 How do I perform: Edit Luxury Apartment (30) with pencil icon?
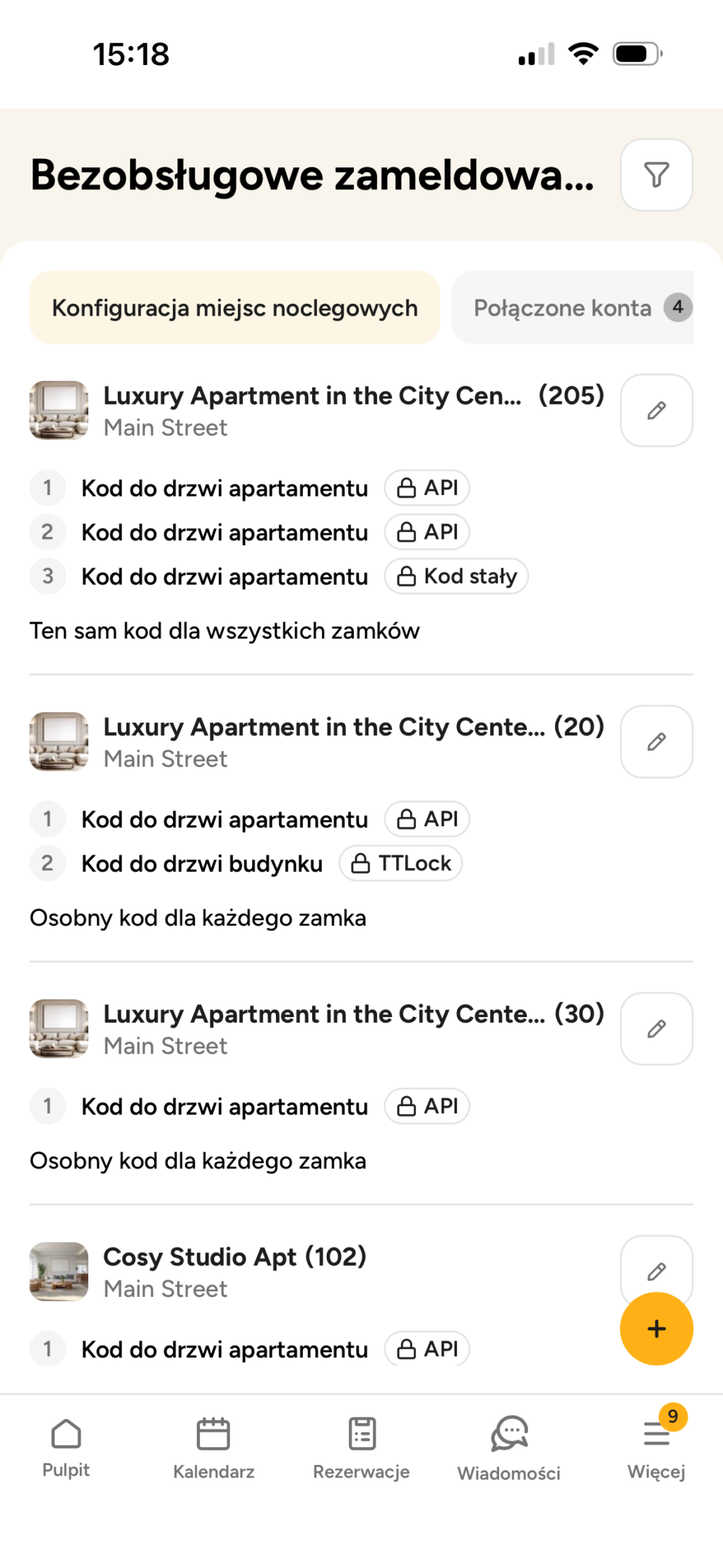click(x=656, y=1028)
